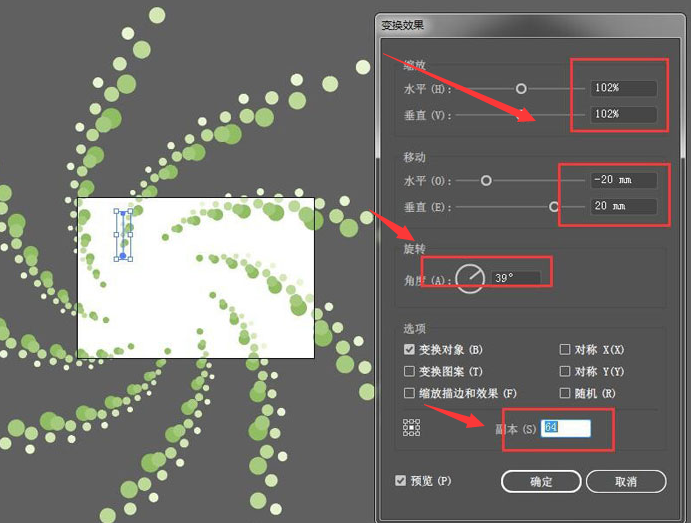Click the vertical scale 102% field
Viewport: 691px width, 523px height.
(x=623, y=114)
